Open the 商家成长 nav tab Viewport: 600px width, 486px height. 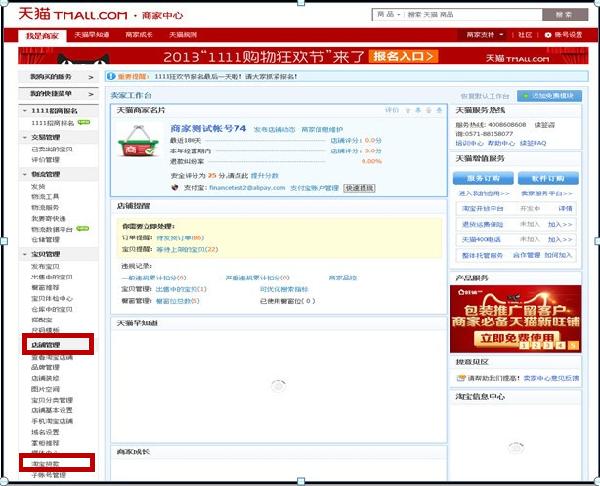(x=139, y=35)
